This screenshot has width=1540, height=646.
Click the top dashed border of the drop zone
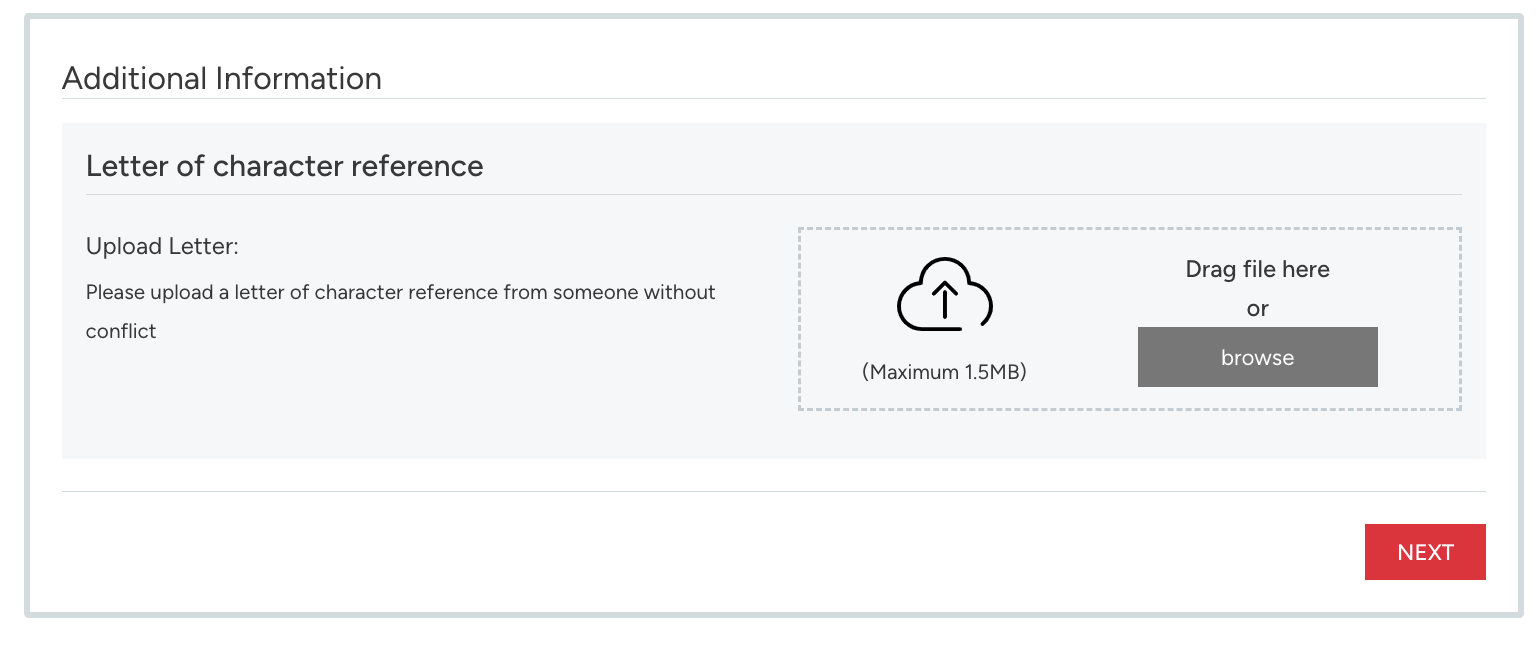1129,228
